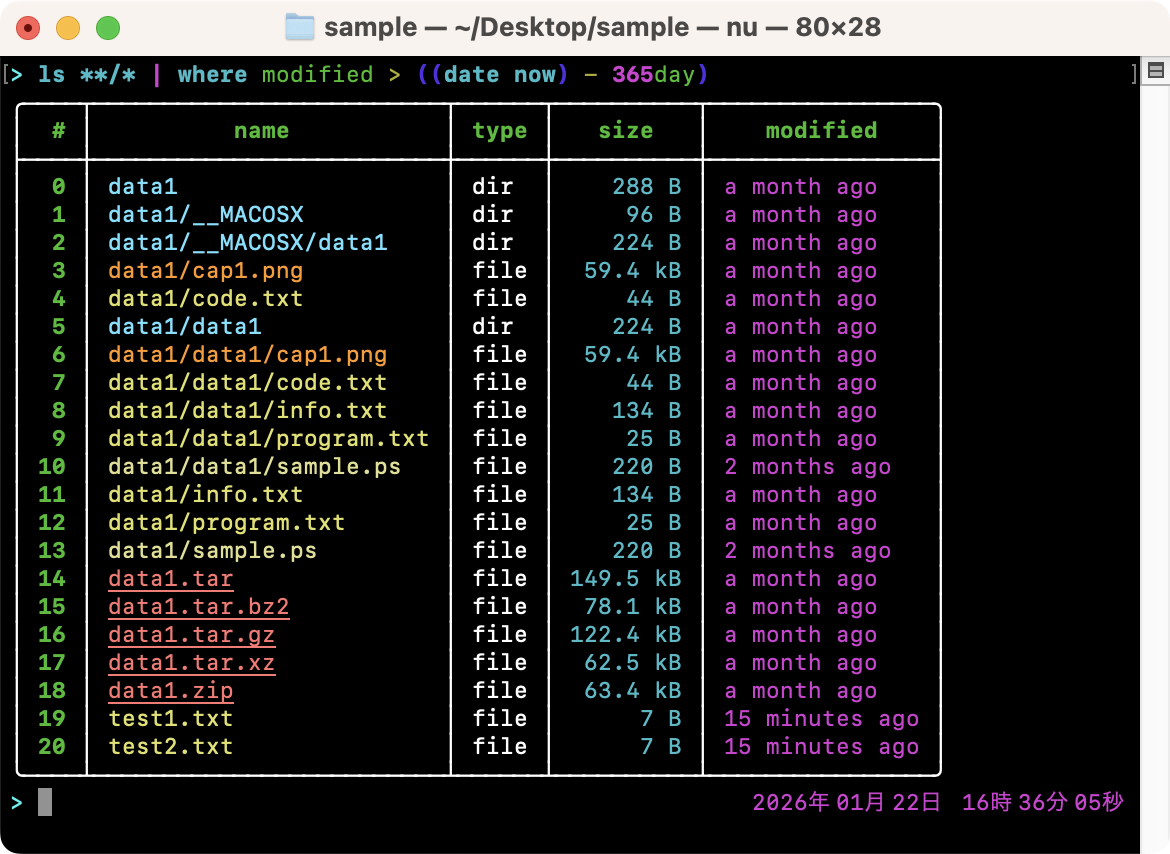The image size is (1170, 854).
Task: Click the data1/__MACOSX/data1 directory entry
Action: point(247,243)
